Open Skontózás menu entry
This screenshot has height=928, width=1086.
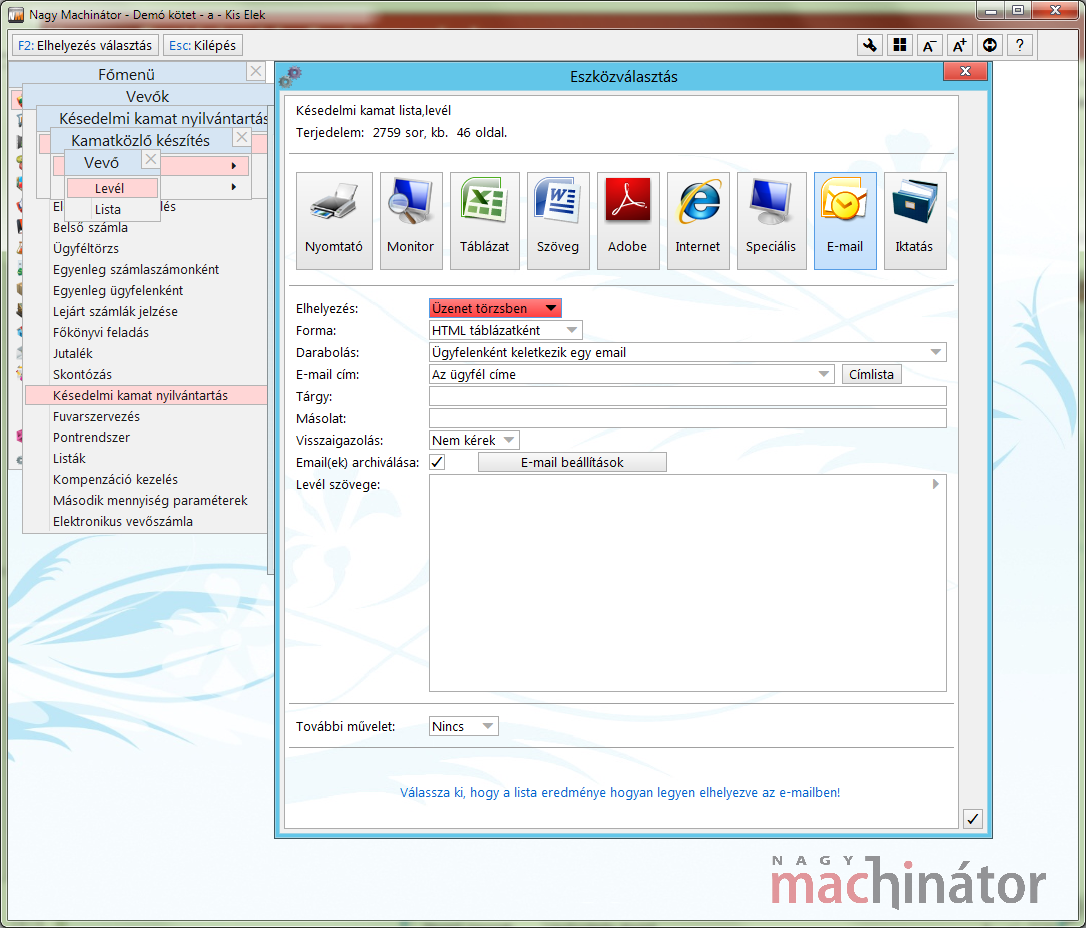click(82, 374)
